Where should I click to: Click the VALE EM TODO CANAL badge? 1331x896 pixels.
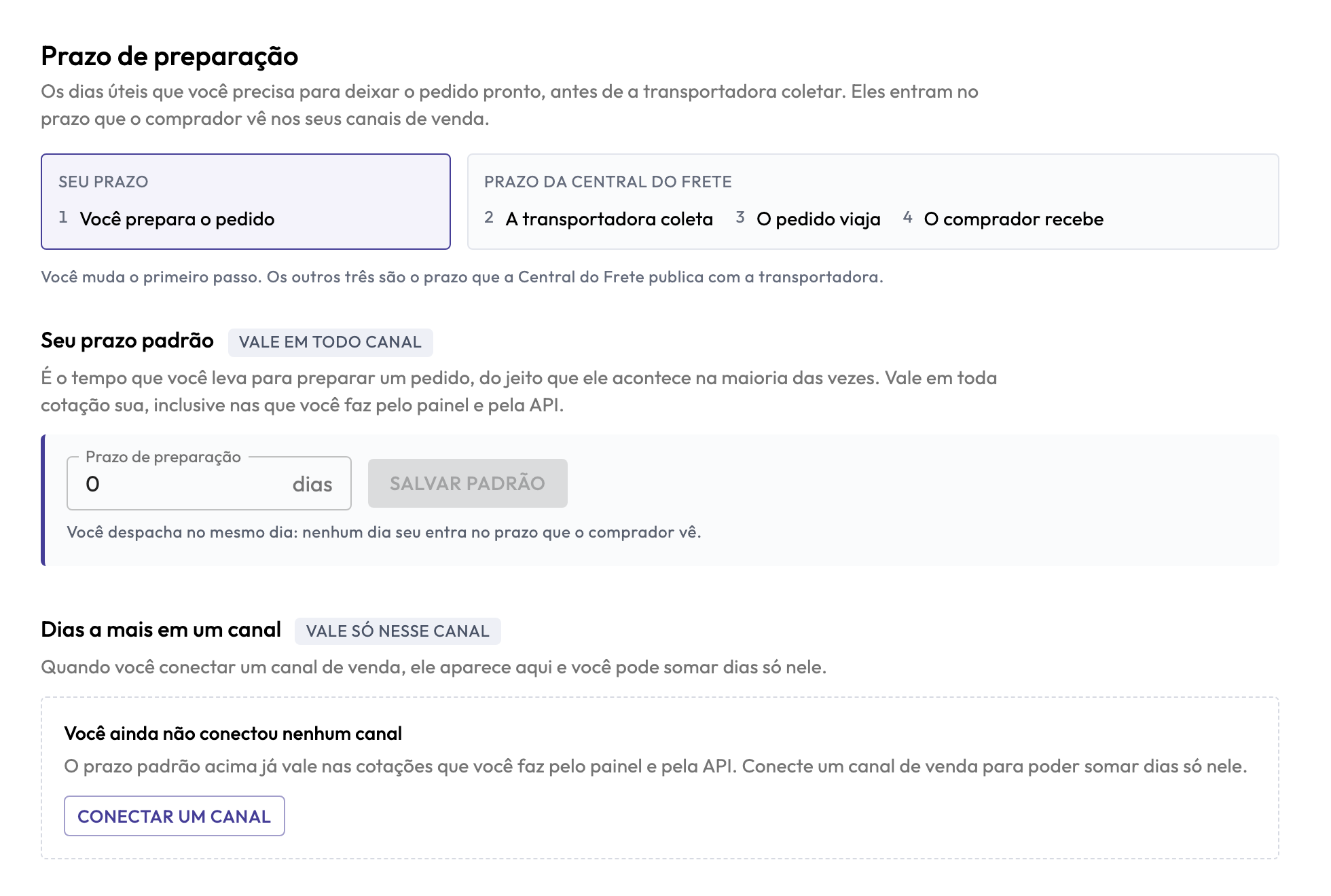coord(330,342)
